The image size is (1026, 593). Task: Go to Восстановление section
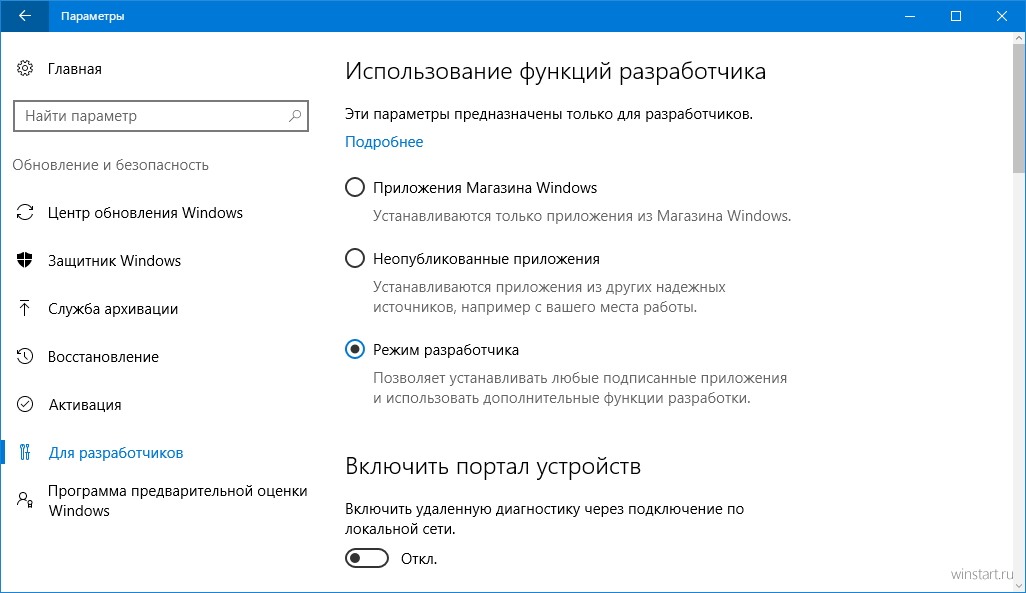pyautogui.click(x=103, y=357)
